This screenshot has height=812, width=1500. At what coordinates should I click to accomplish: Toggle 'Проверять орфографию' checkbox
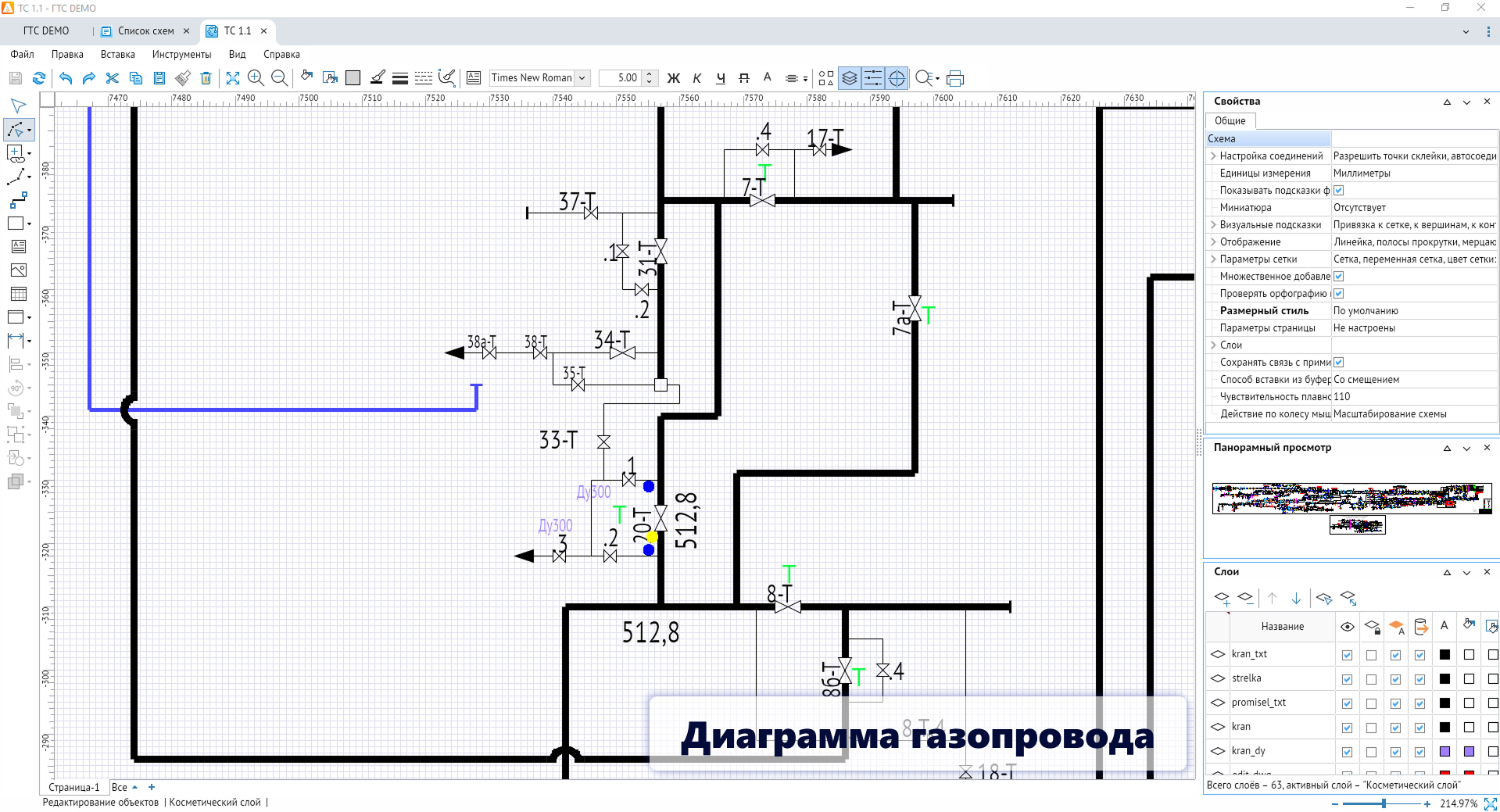[1338, 294]
